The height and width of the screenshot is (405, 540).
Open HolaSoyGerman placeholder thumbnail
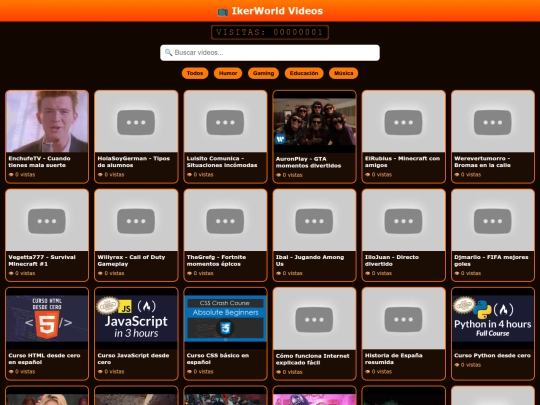136,122
